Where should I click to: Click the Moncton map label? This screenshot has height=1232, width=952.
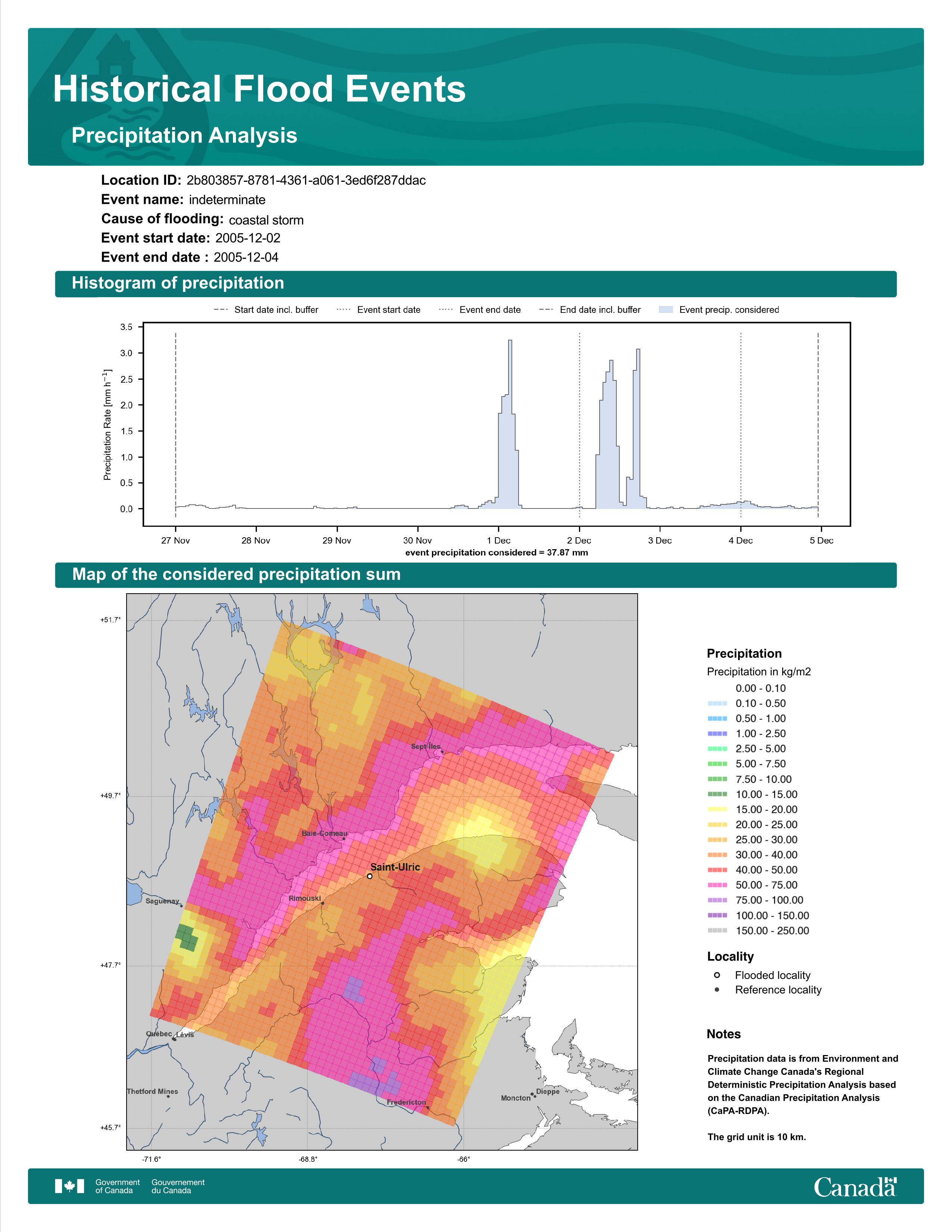pyautogui.click(x=516, y=1098)
